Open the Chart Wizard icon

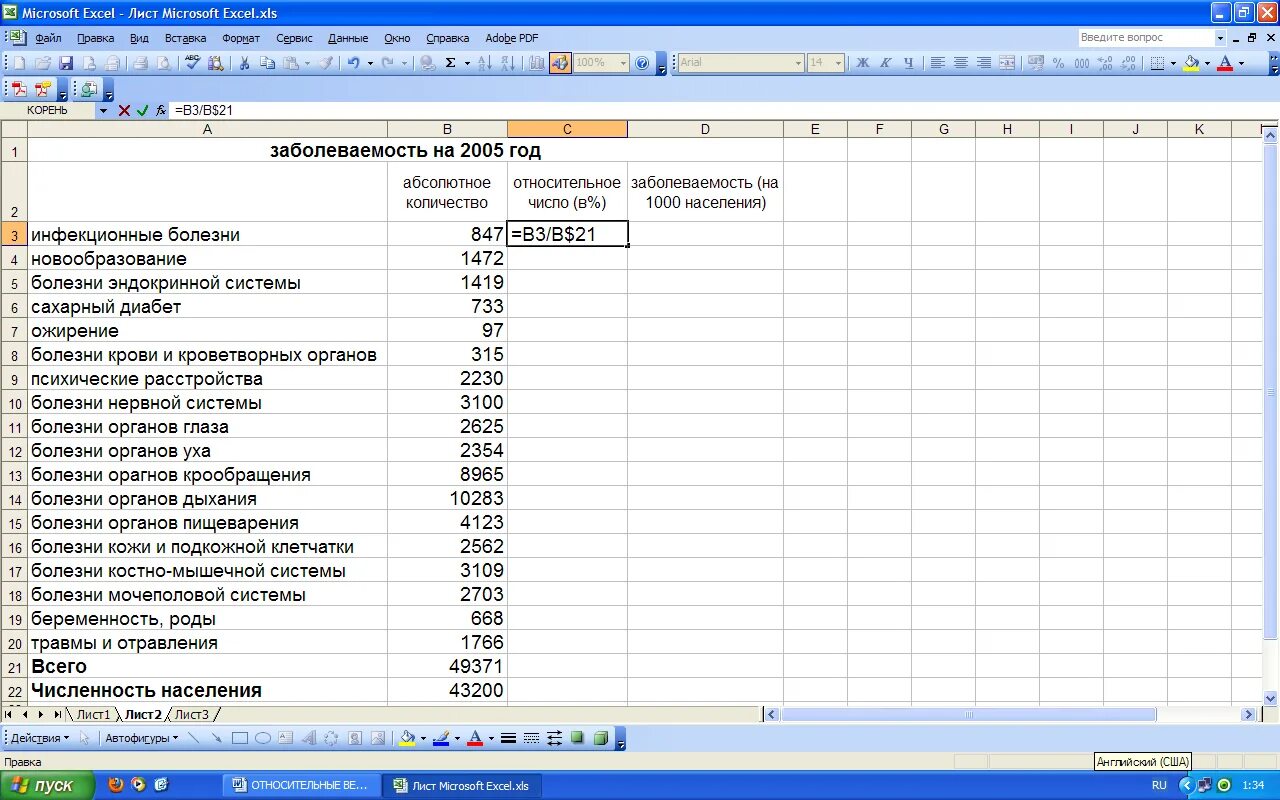tap(536, 63)
